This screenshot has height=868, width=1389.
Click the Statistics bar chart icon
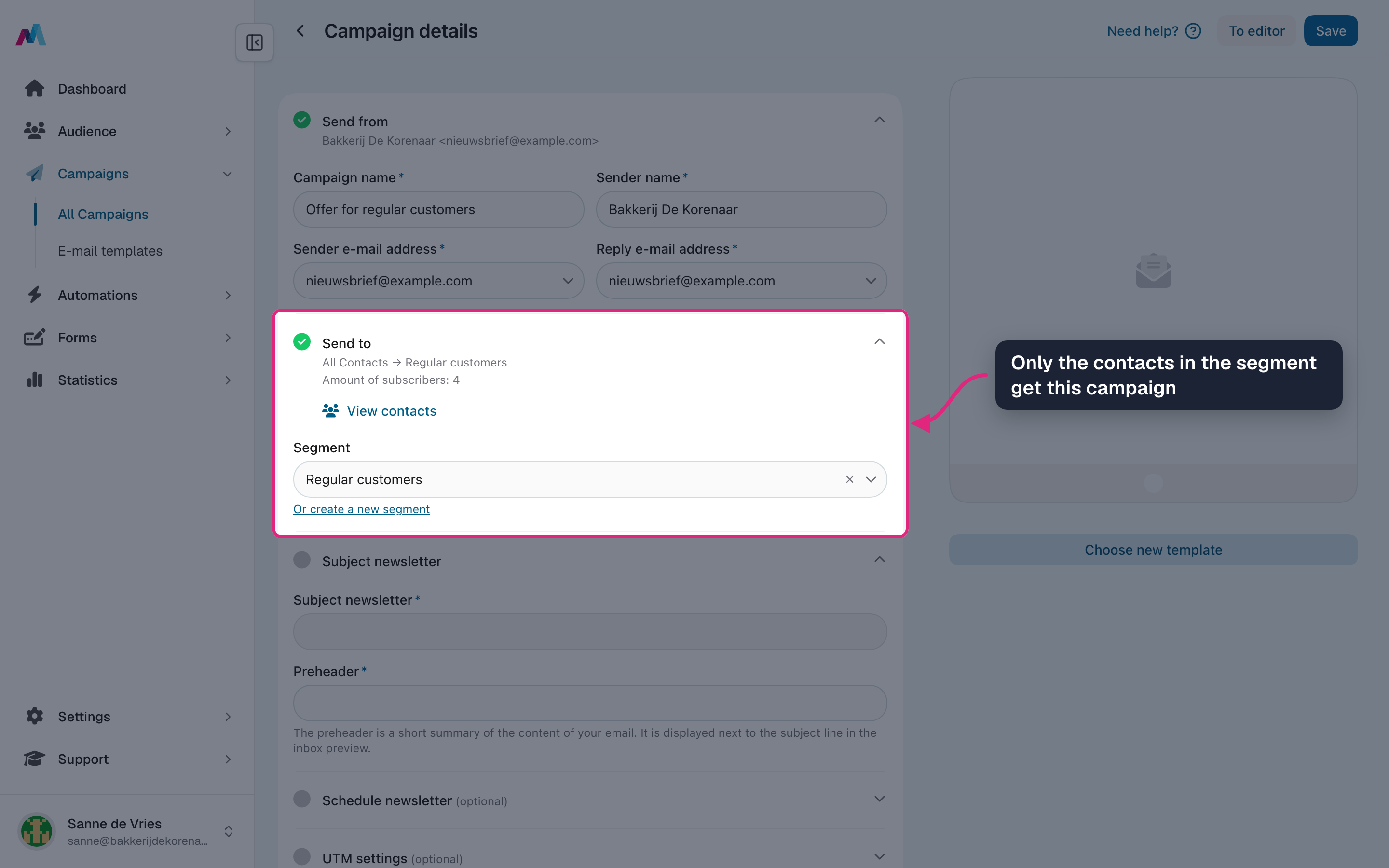[34, 380]
